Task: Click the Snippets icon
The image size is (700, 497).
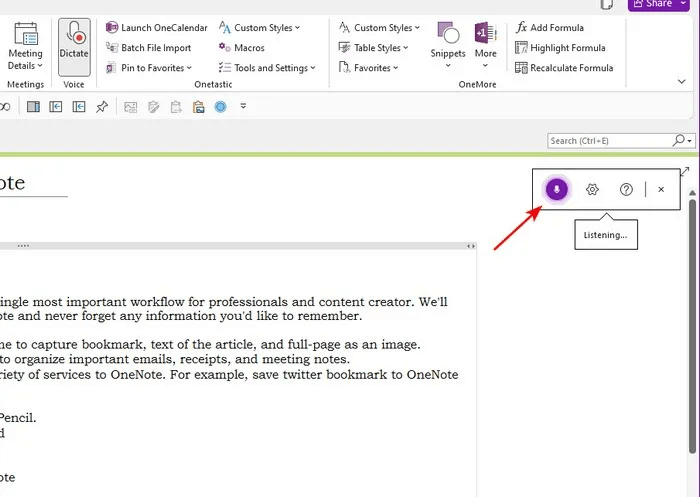Action: click(448, 33)
